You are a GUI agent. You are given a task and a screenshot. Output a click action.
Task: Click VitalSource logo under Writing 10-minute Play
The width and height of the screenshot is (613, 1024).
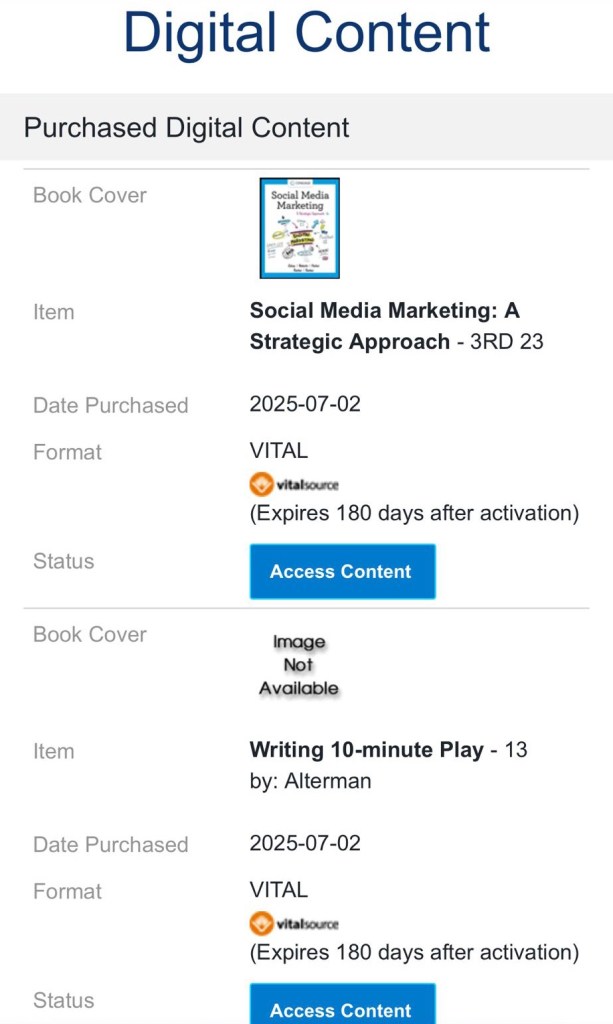click(x=294, y=924)
